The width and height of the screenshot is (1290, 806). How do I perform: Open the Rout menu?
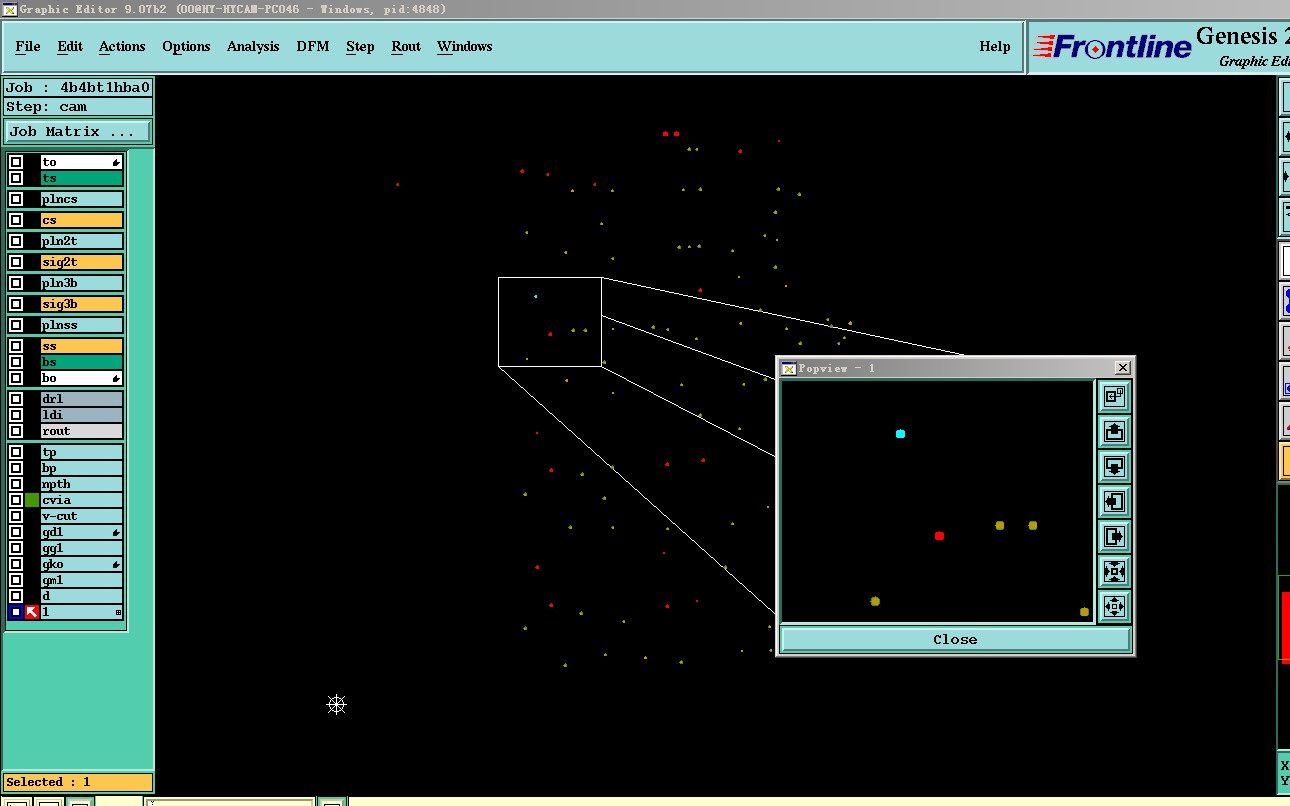click(x=406, y=46)
